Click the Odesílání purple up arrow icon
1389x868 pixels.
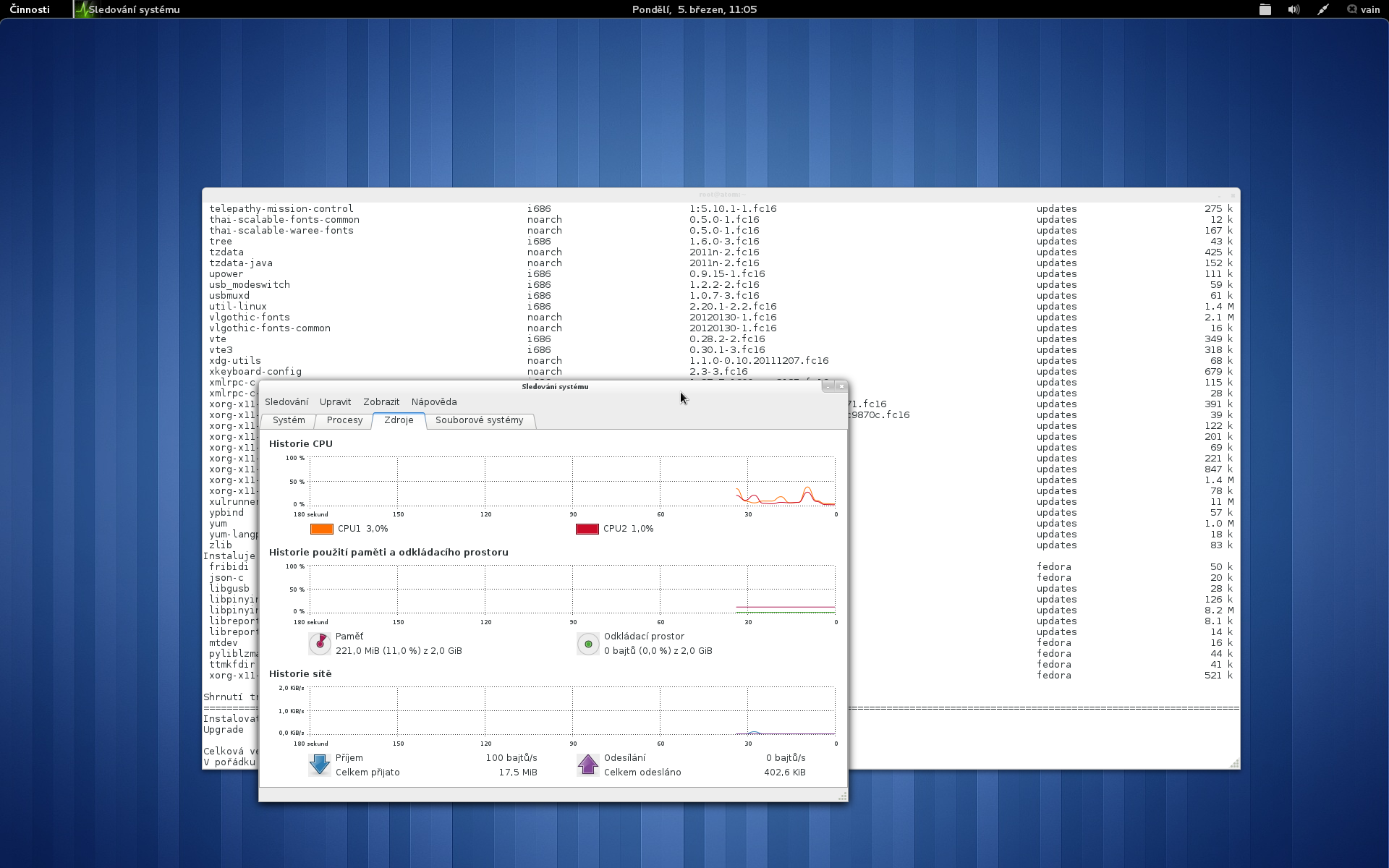[x=588, y=765]
